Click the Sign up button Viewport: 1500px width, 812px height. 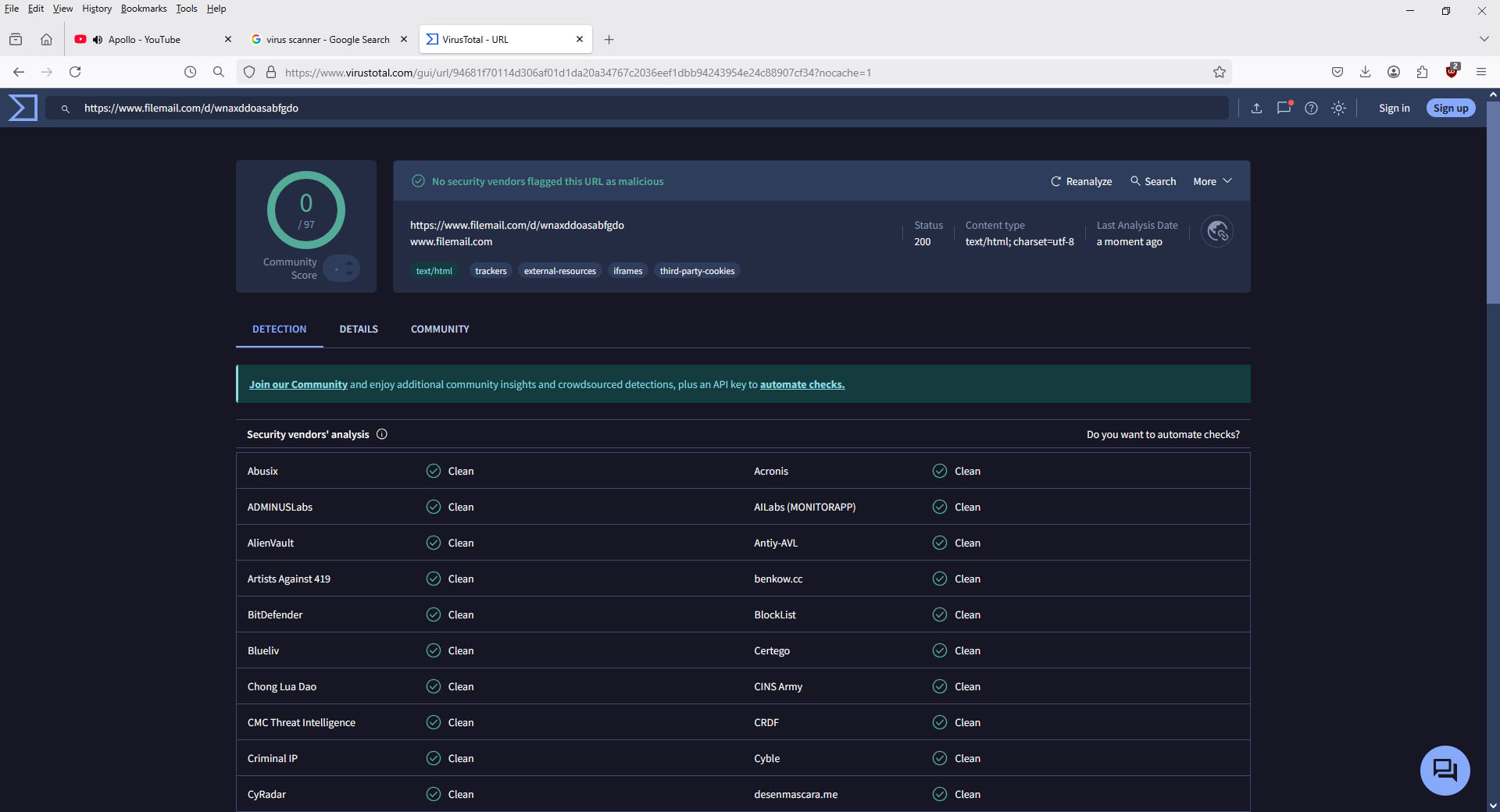click(1451, 109)
